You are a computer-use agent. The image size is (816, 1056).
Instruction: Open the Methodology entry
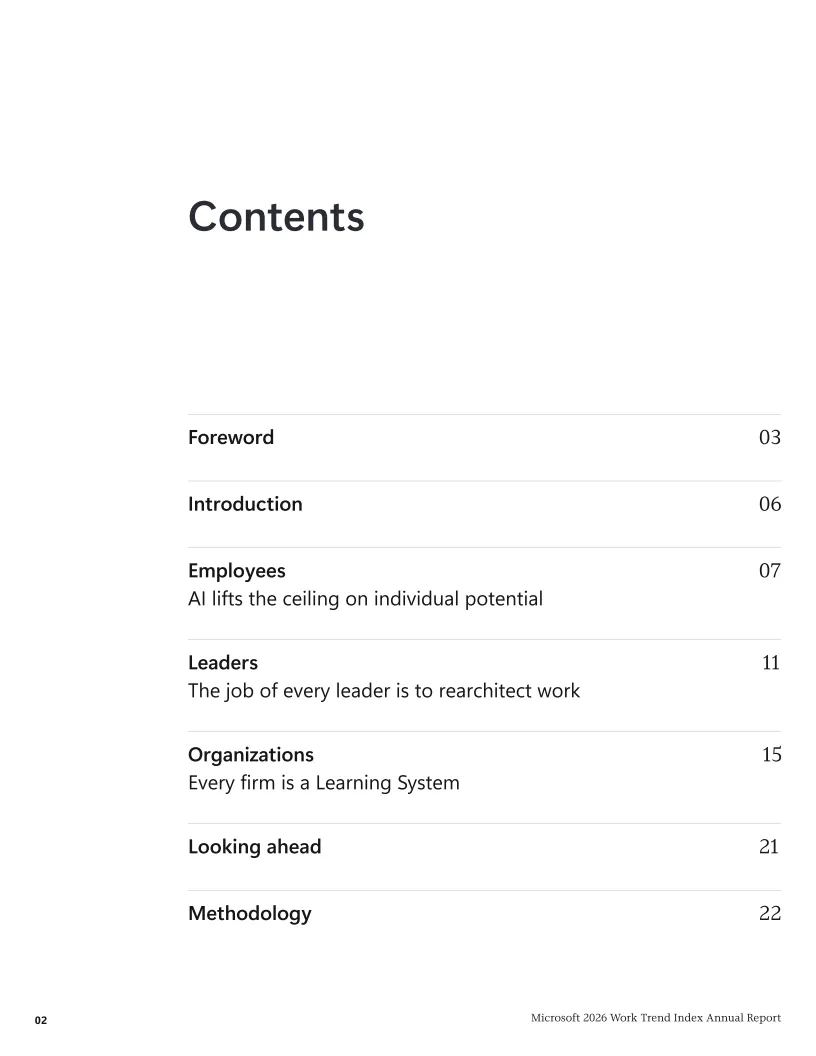(x=250, y=914)
